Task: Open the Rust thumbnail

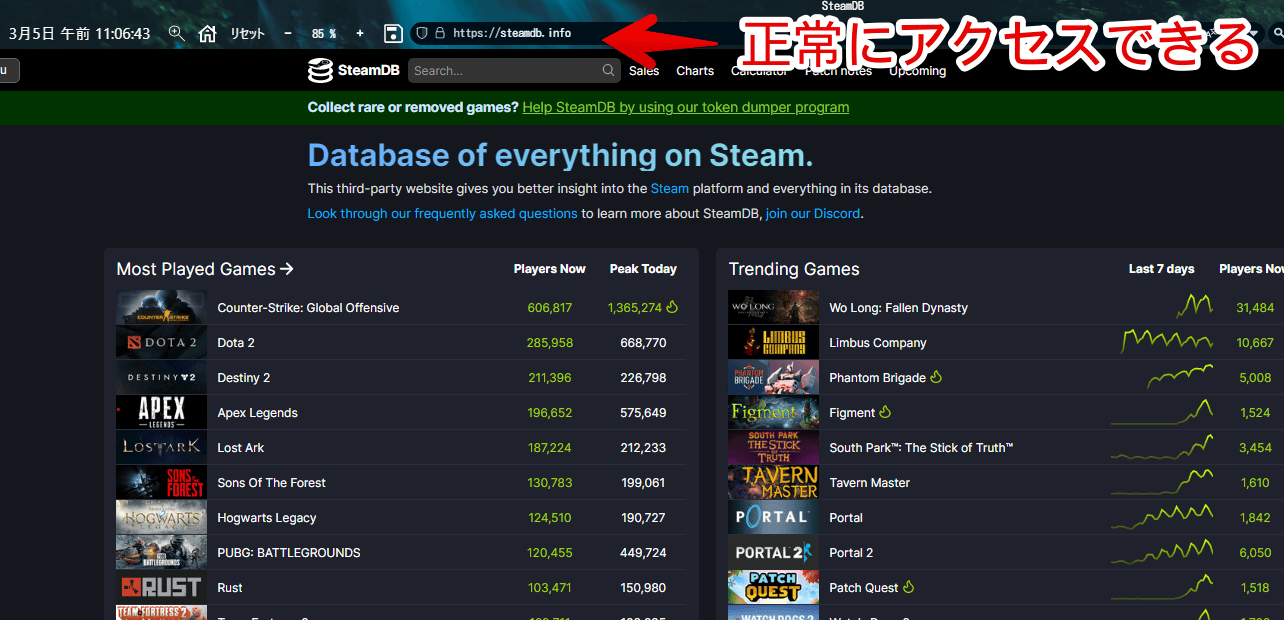Action: pos(161,587)
